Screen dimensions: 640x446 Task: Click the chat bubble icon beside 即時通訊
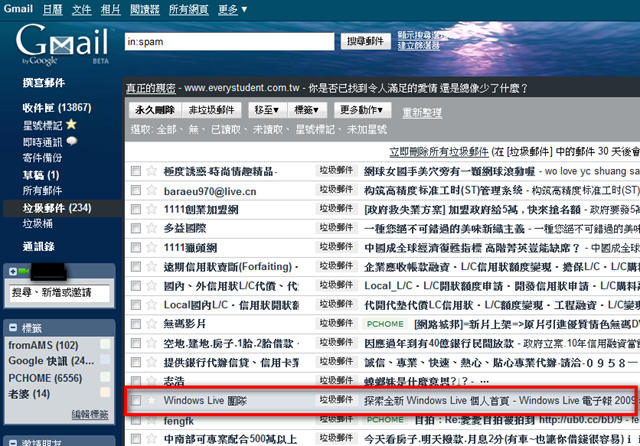72,141
